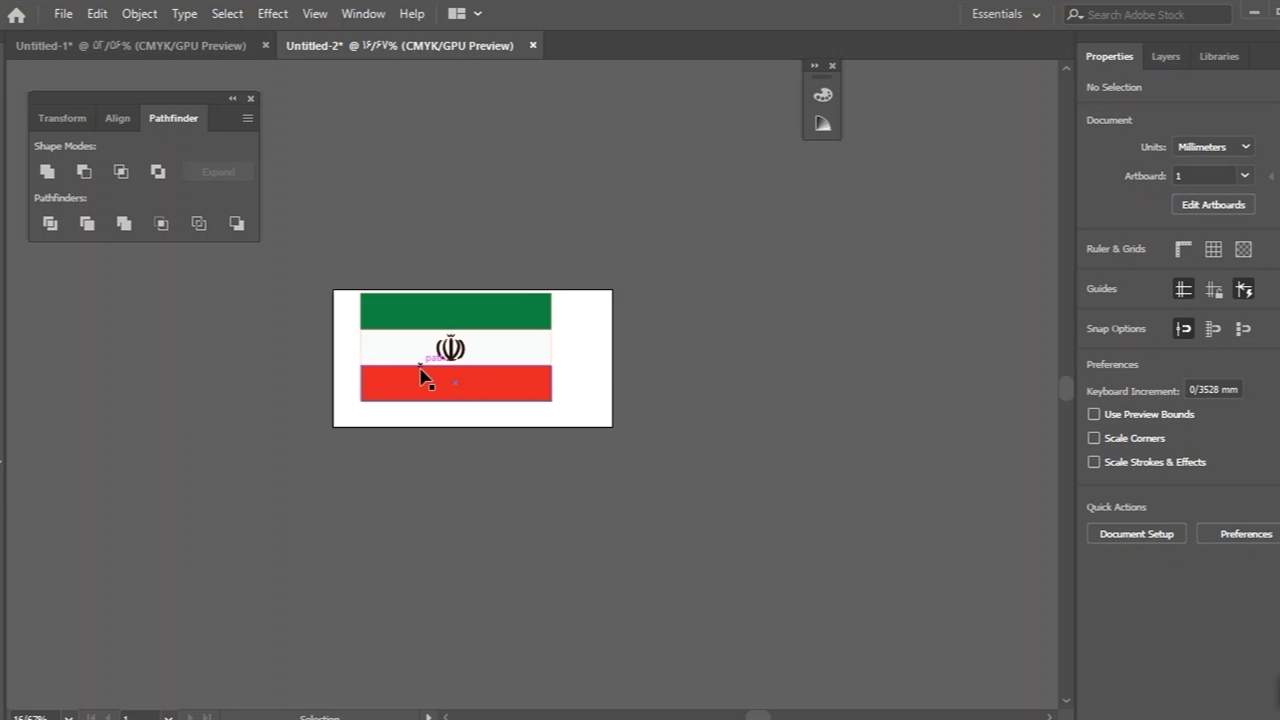Apply the Divide pathfinder icon
The height and width of the screenshot is (720, 1280).
(50, 224)
